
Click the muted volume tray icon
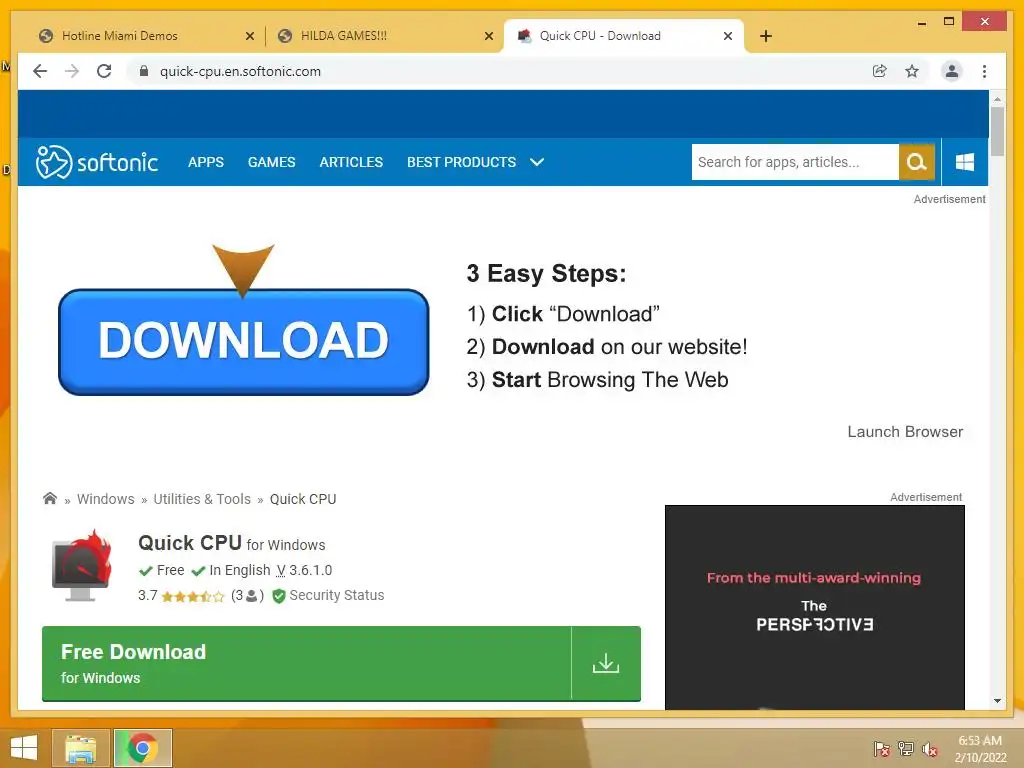[x=930, y=749]
